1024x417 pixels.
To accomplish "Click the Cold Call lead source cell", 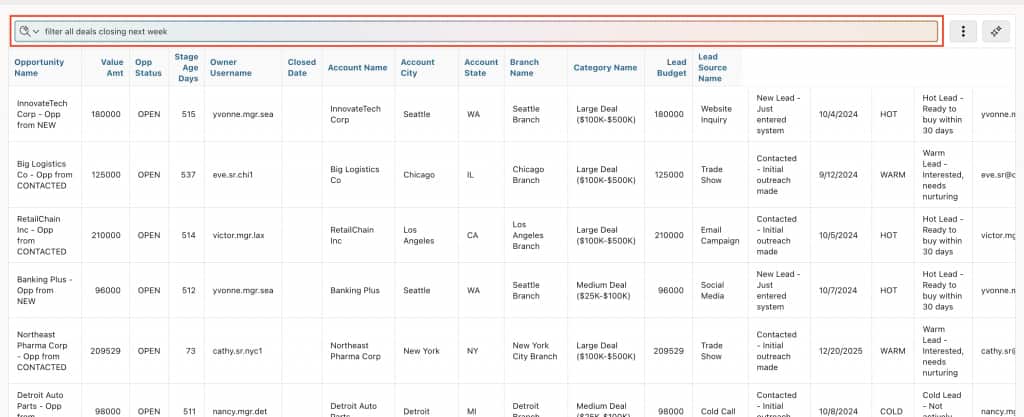I will 720,411.
